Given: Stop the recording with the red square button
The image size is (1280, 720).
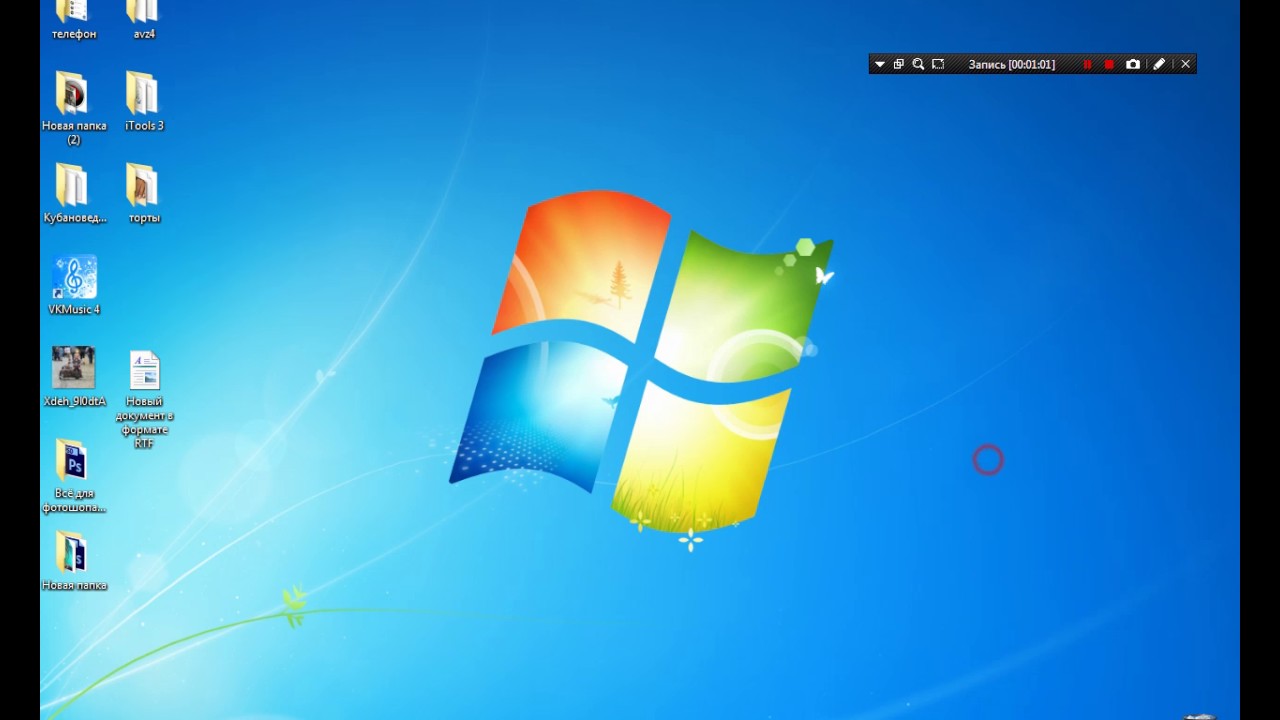Looking at the screenshot, I should (x=1109, y=64).
